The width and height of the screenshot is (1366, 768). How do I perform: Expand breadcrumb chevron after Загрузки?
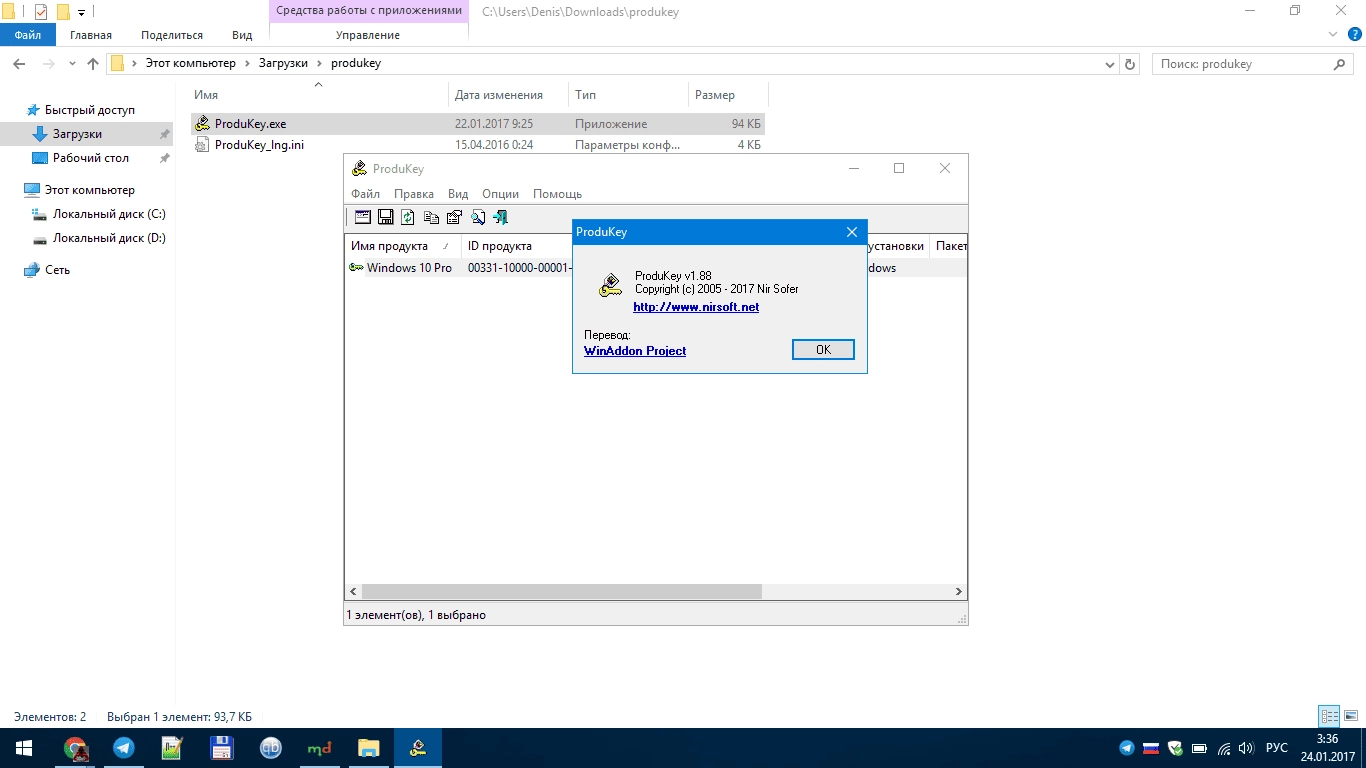(320, 64)
